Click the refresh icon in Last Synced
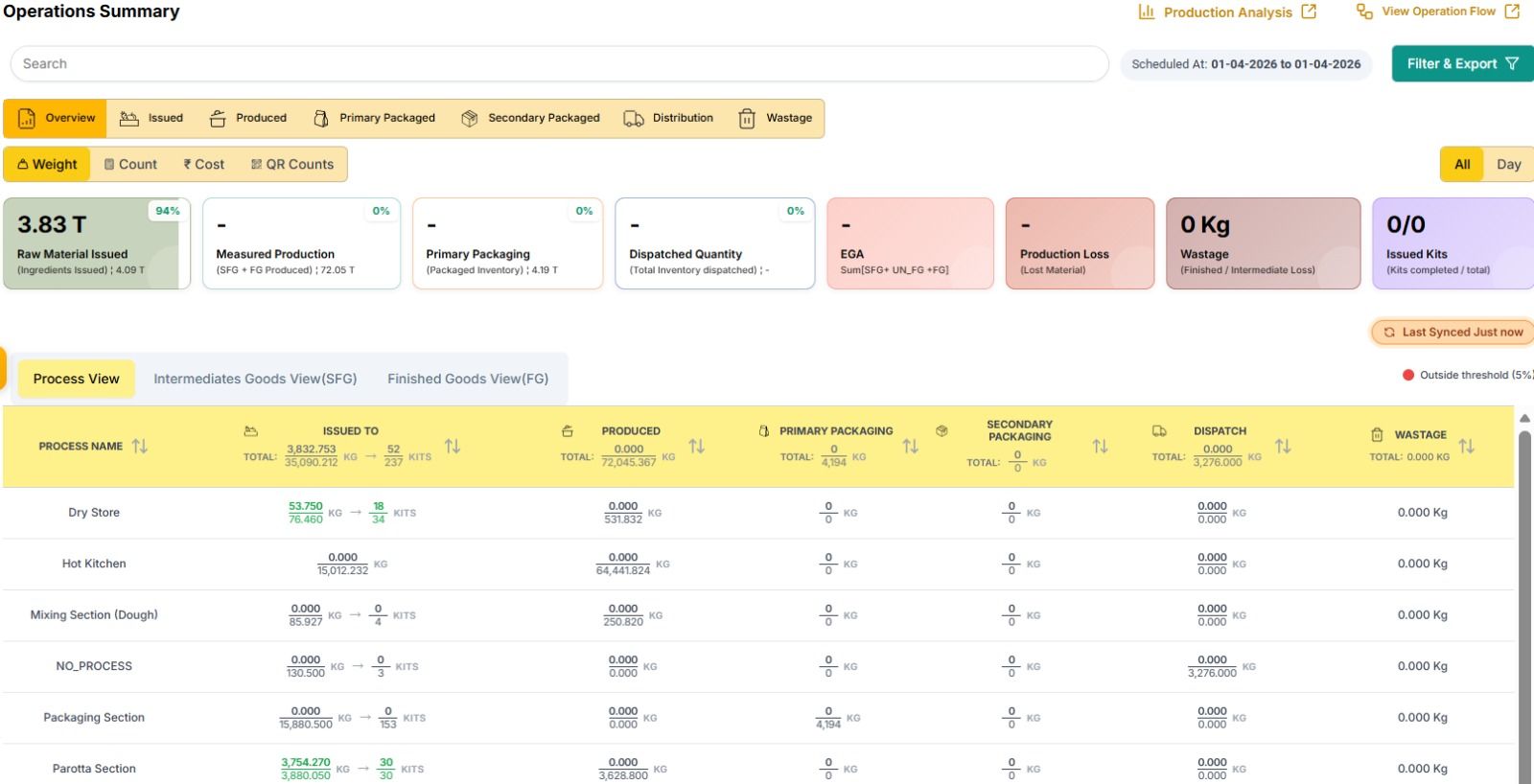This screenshot has height=784, width=1534. [x=1389, y=332]
